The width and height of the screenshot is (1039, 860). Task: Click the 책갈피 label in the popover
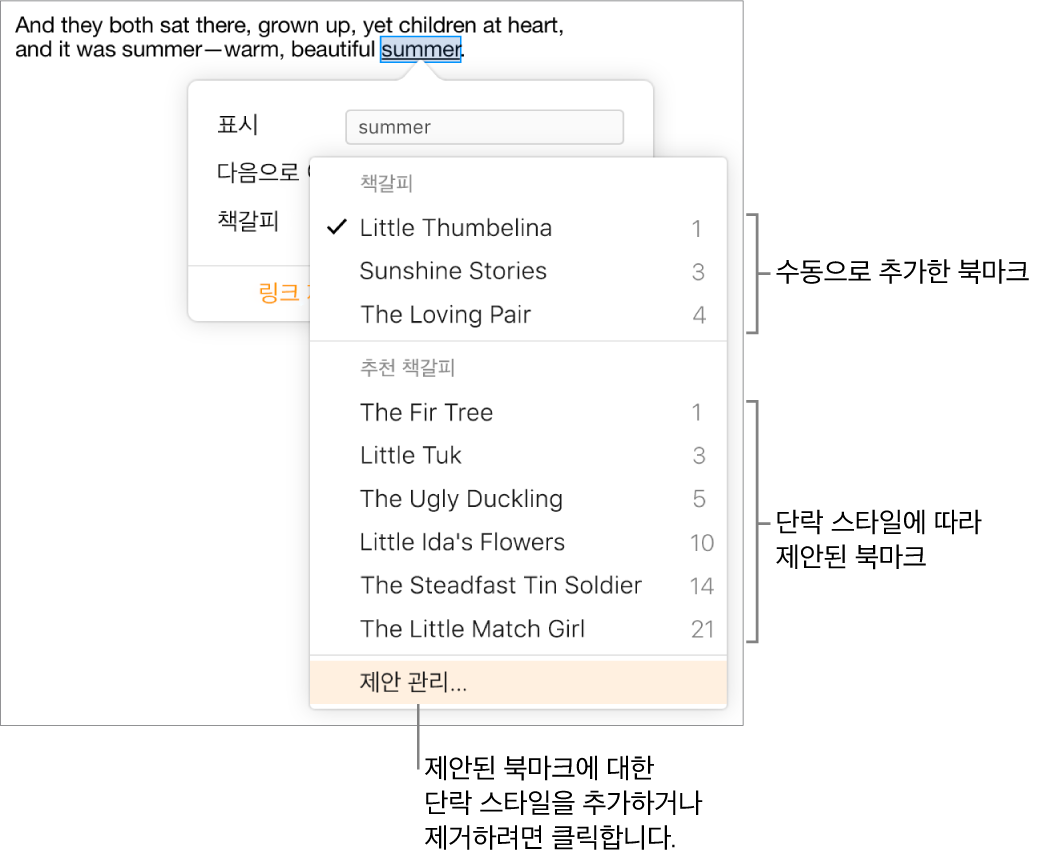[247, 220]
